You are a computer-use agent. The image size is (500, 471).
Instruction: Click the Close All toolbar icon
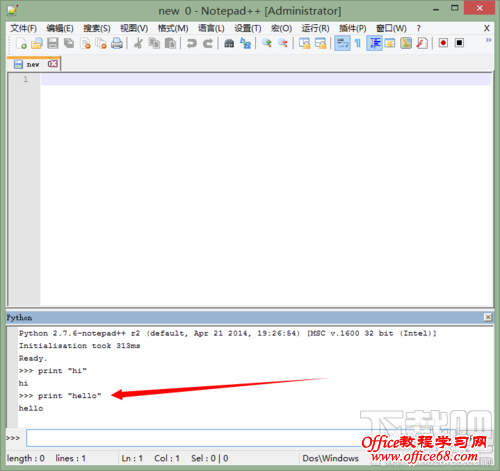pyautogui.click(x=101, y=43)
